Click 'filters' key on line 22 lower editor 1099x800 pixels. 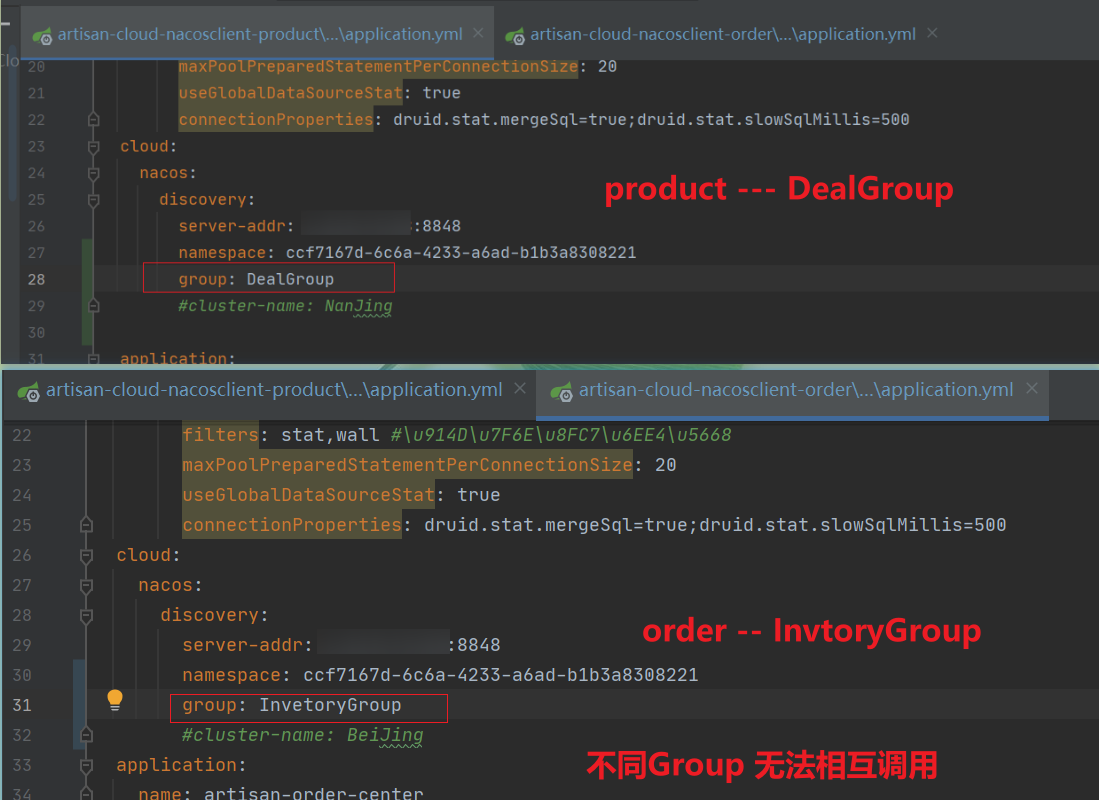tap(221, 435)
